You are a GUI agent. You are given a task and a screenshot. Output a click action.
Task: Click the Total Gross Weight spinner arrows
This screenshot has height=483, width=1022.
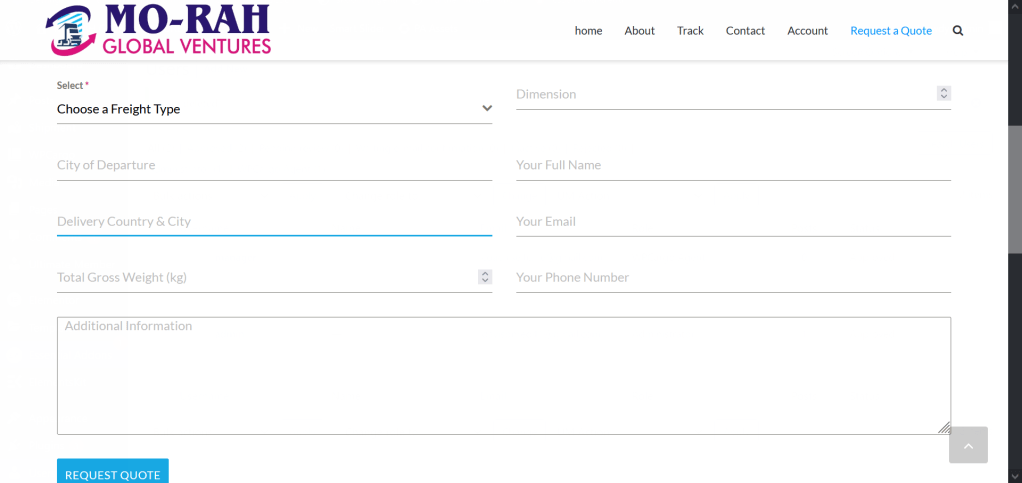(485, 277)
